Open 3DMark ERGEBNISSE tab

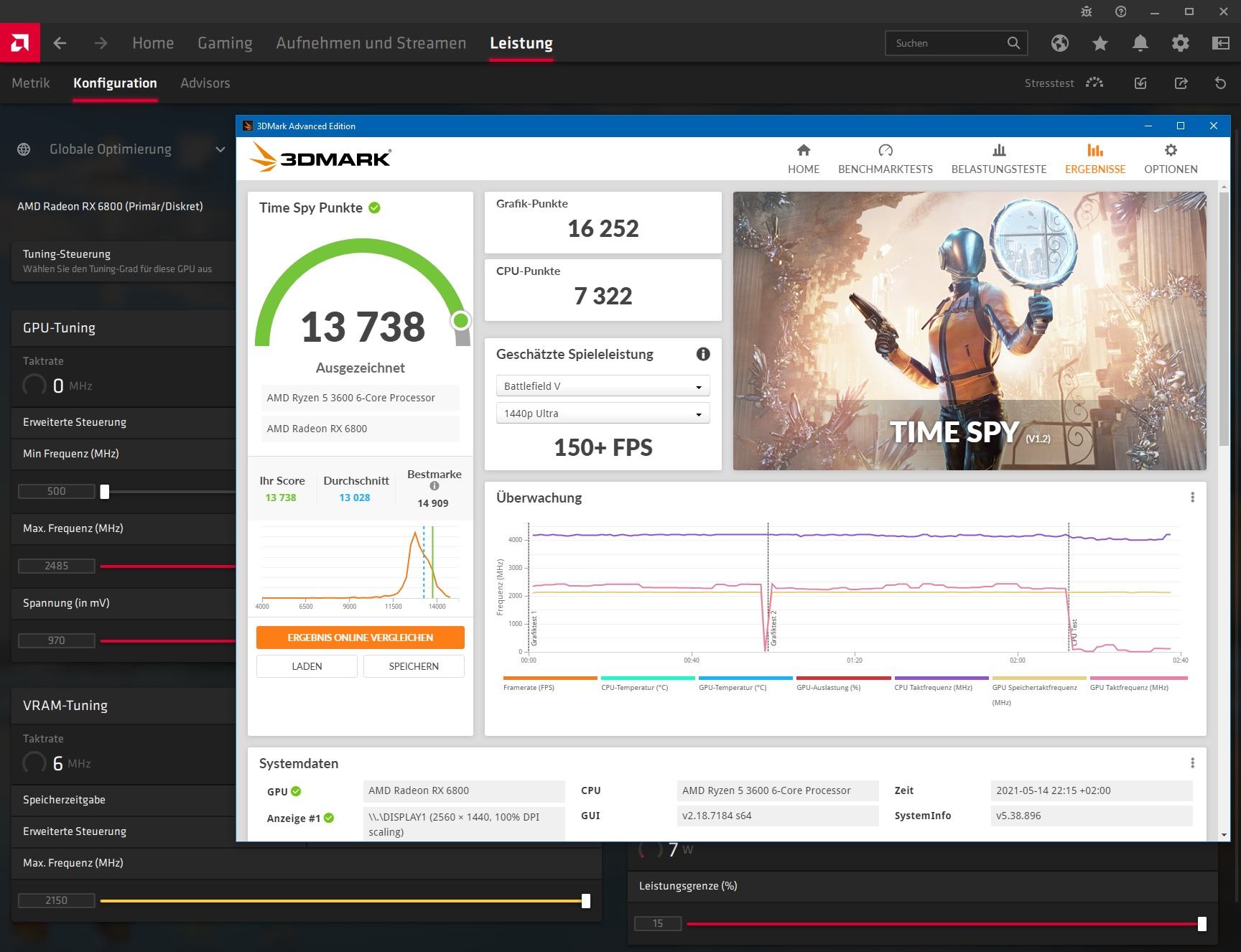pos(1094,159)
